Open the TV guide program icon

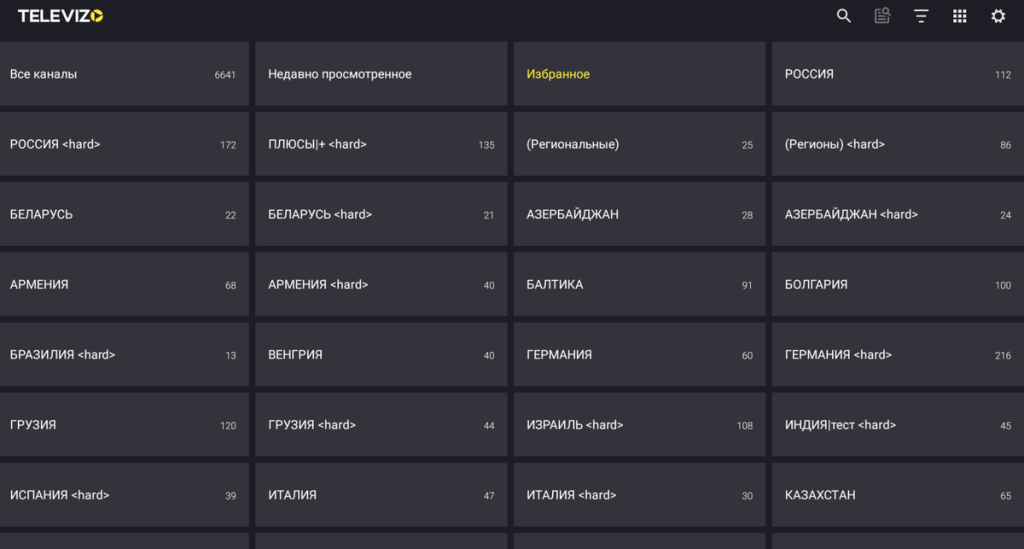pyautogui.click(x=882, y=16)
